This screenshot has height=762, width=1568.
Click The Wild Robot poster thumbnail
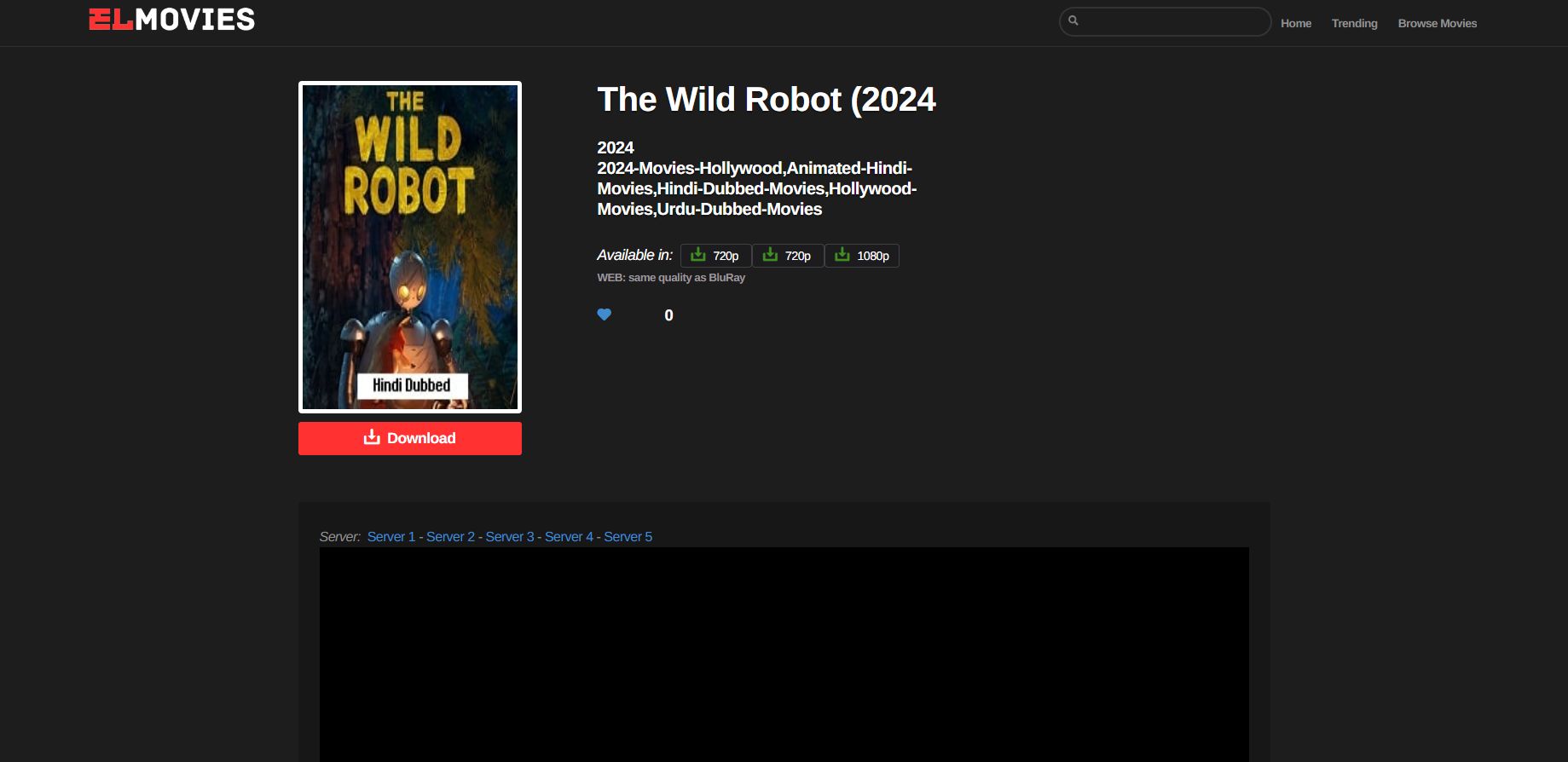[x=410, y=247]
